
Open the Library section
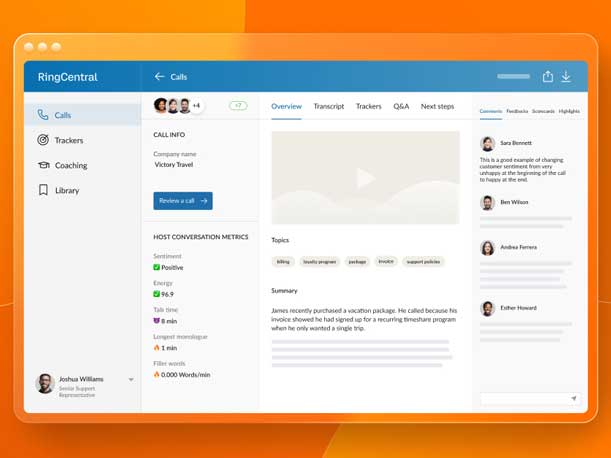66,190
